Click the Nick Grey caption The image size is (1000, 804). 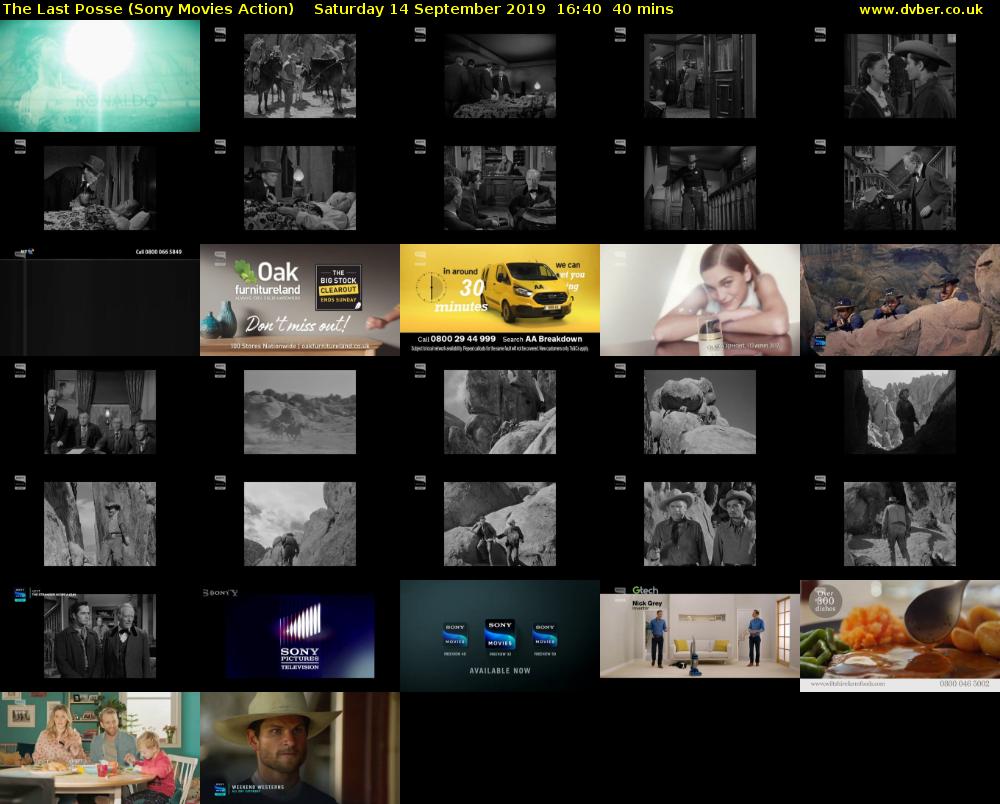(x=647, y=603)
